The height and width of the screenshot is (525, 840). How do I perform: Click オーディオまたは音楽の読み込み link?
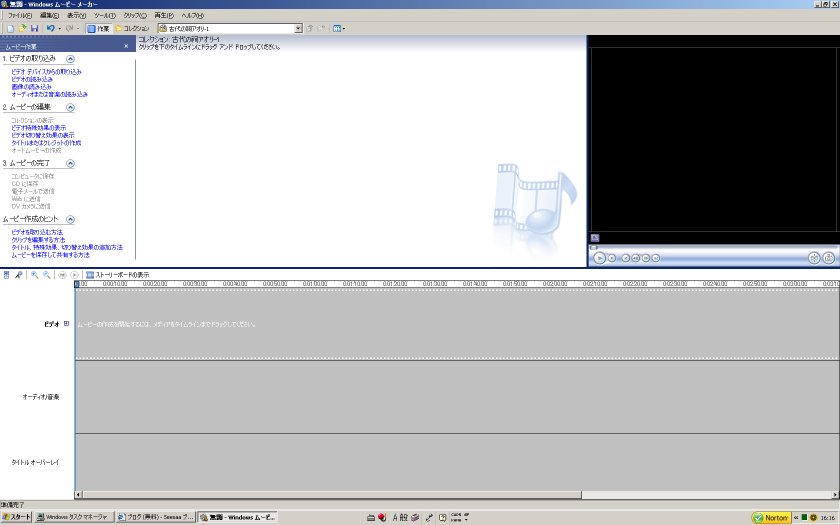[x=49, y=94]
